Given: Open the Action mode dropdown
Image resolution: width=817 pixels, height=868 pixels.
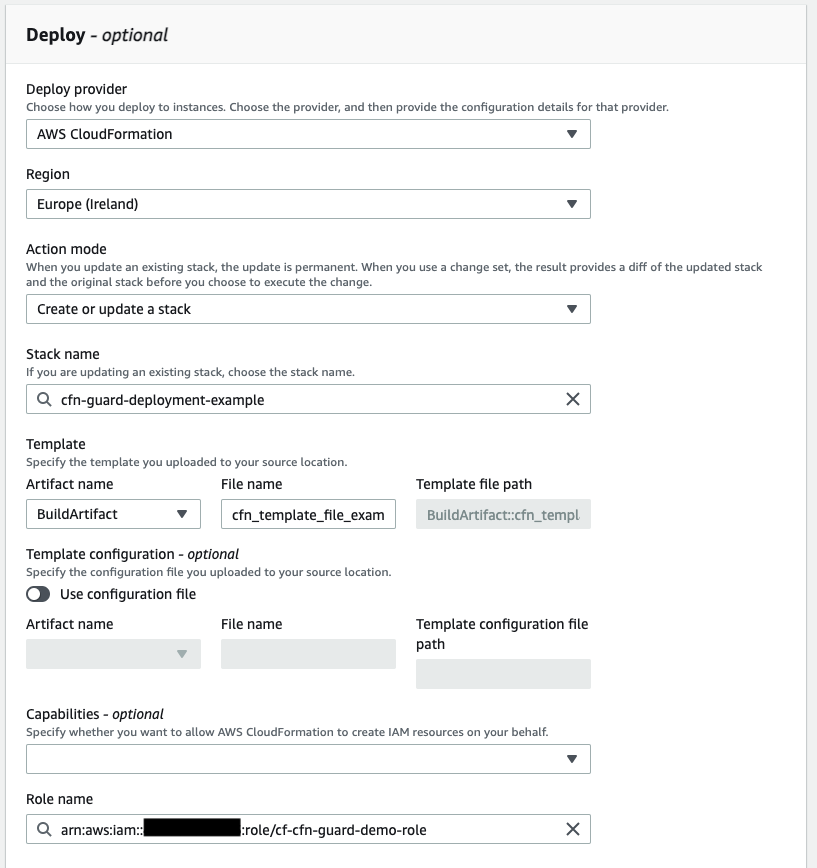Looking at the screenshot, I should tap(308, 309).
